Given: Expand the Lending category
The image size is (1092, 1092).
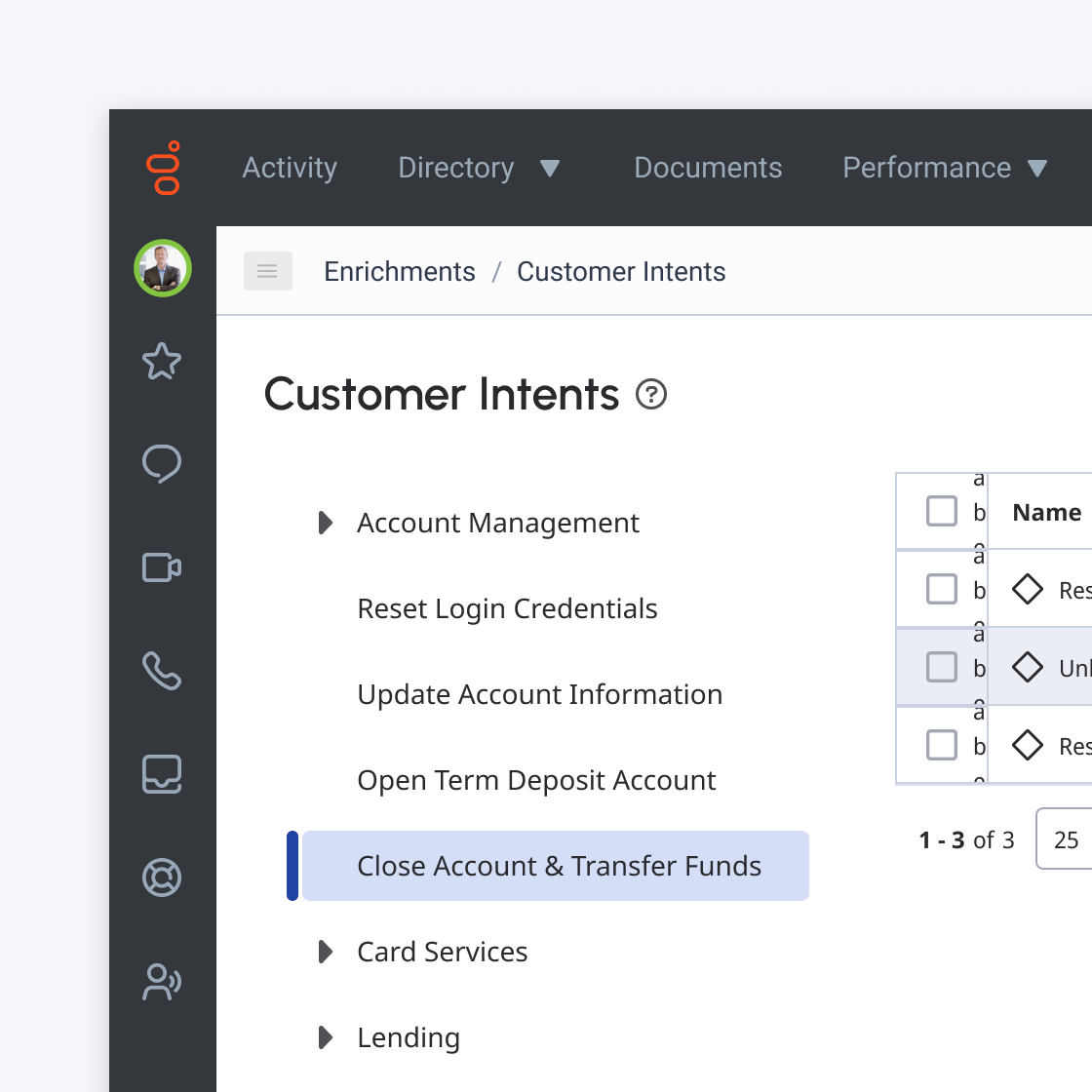Looking at the screenshot, I should click(x=326, y=1037).
